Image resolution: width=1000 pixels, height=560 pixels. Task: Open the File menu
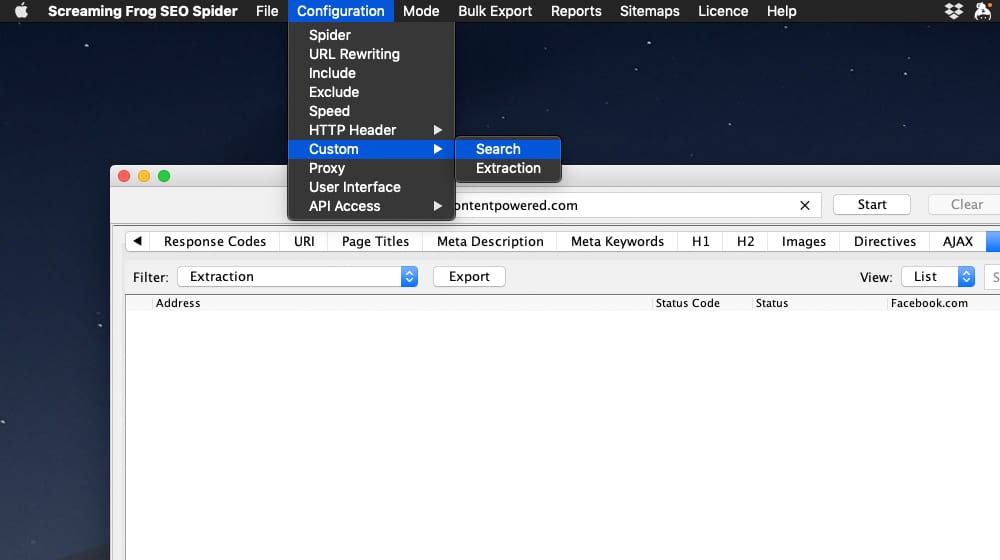(267, 11)
